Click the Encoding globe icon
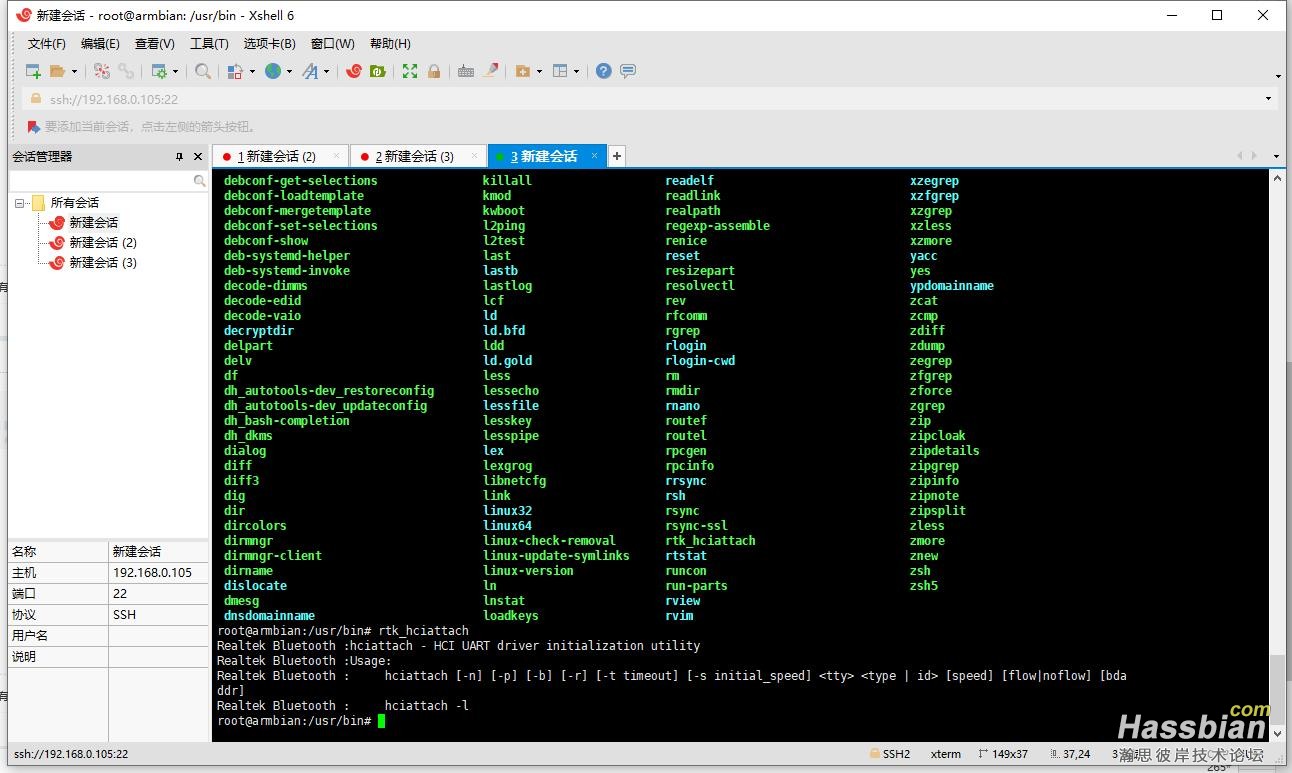Screen dimensions: 1292x773 (x=273, y=71)
